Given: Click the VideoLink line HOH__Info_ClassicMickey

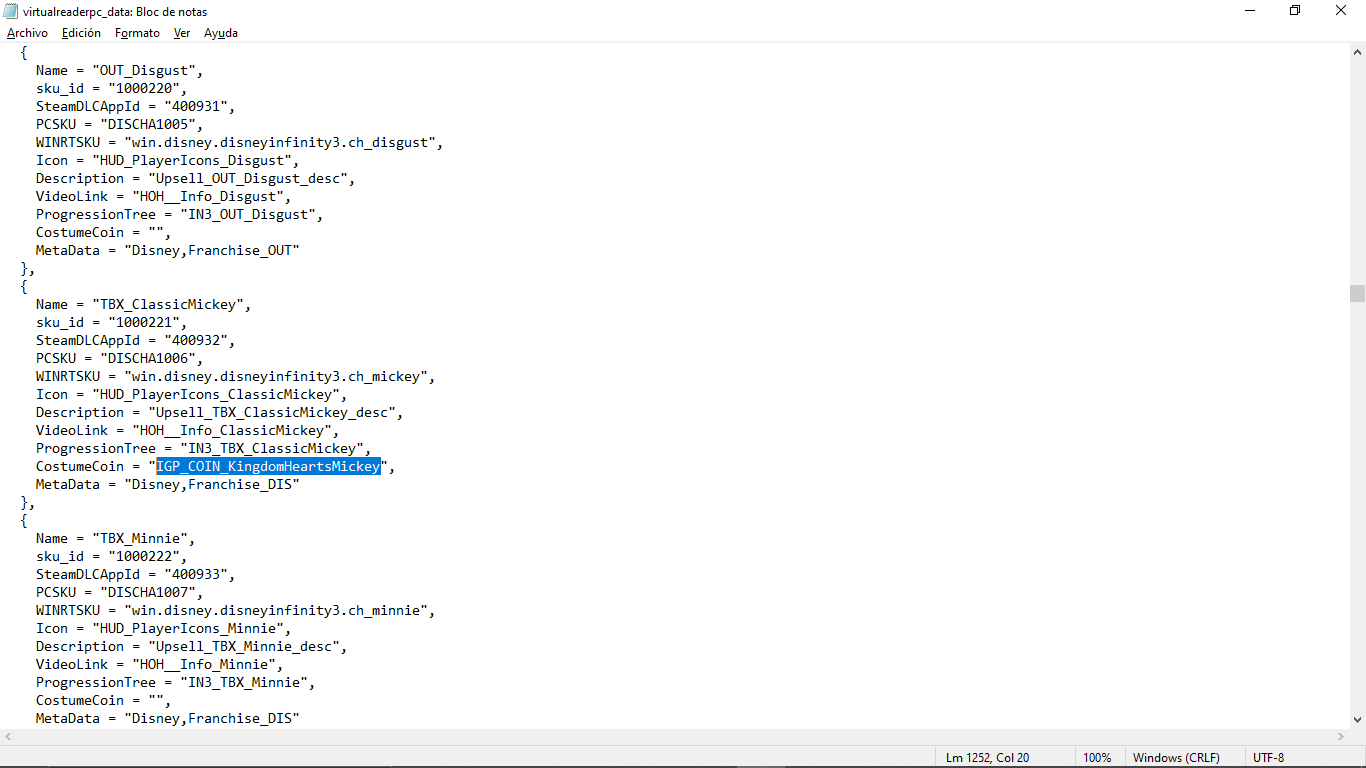Looking at the screenshot, I should (188, 431).
